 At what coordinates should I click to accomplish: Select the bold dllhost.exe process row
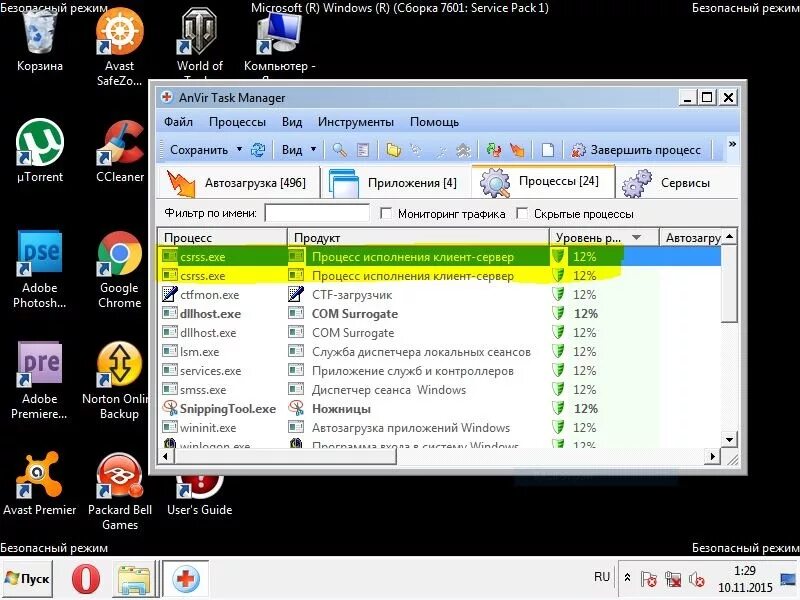[x=439, y=314]
